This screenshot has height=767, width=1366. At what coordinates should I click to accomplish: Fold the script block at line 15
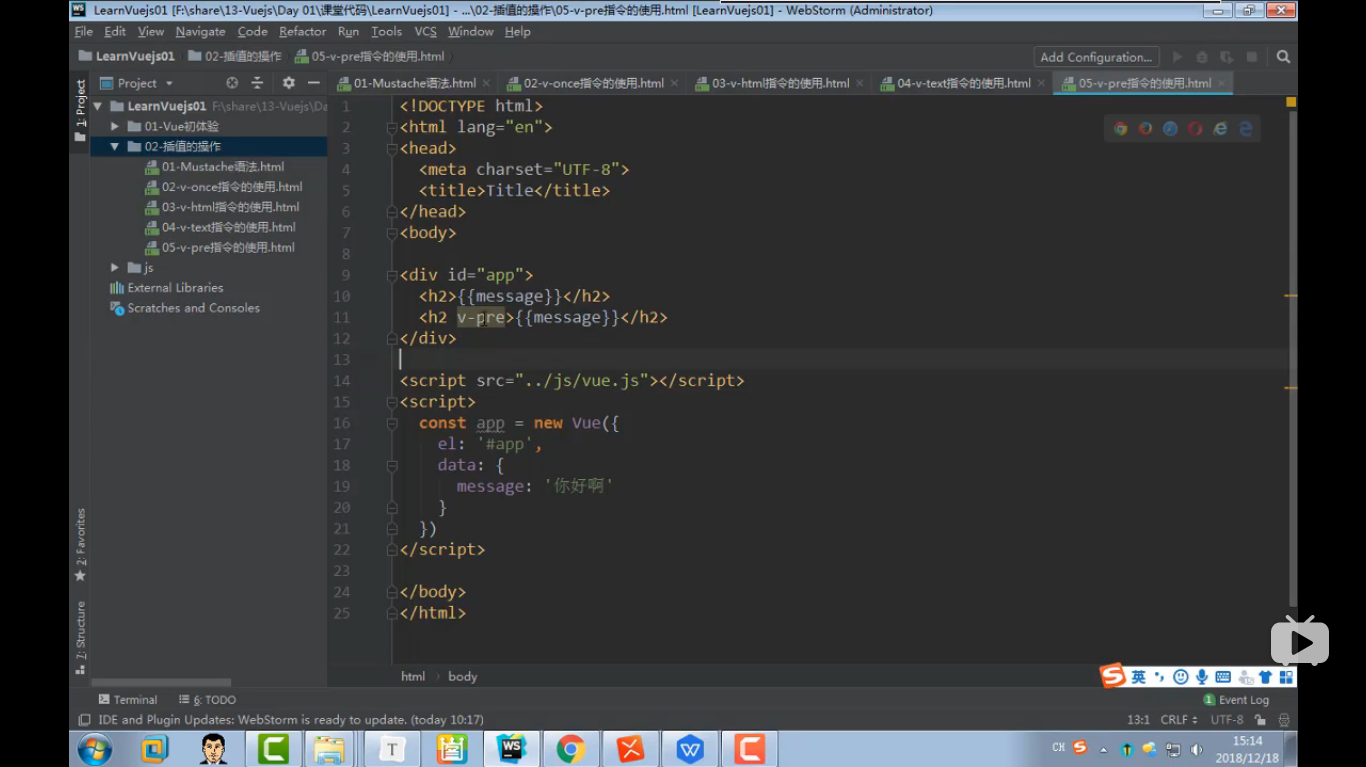click(392, 402)
